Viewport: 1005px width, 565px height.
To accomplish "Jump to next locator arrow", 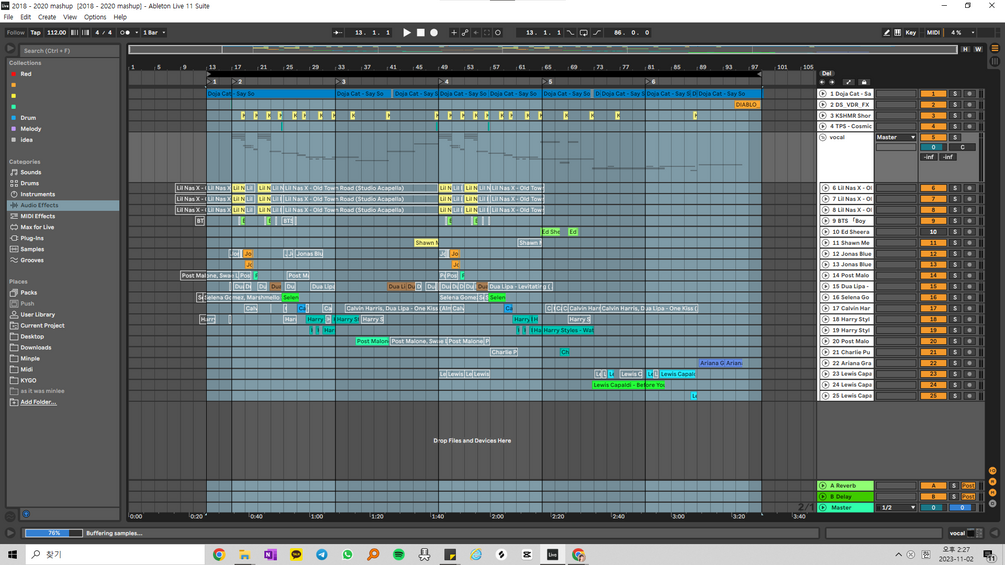I will pyautogui.click(x=832, y=82).
